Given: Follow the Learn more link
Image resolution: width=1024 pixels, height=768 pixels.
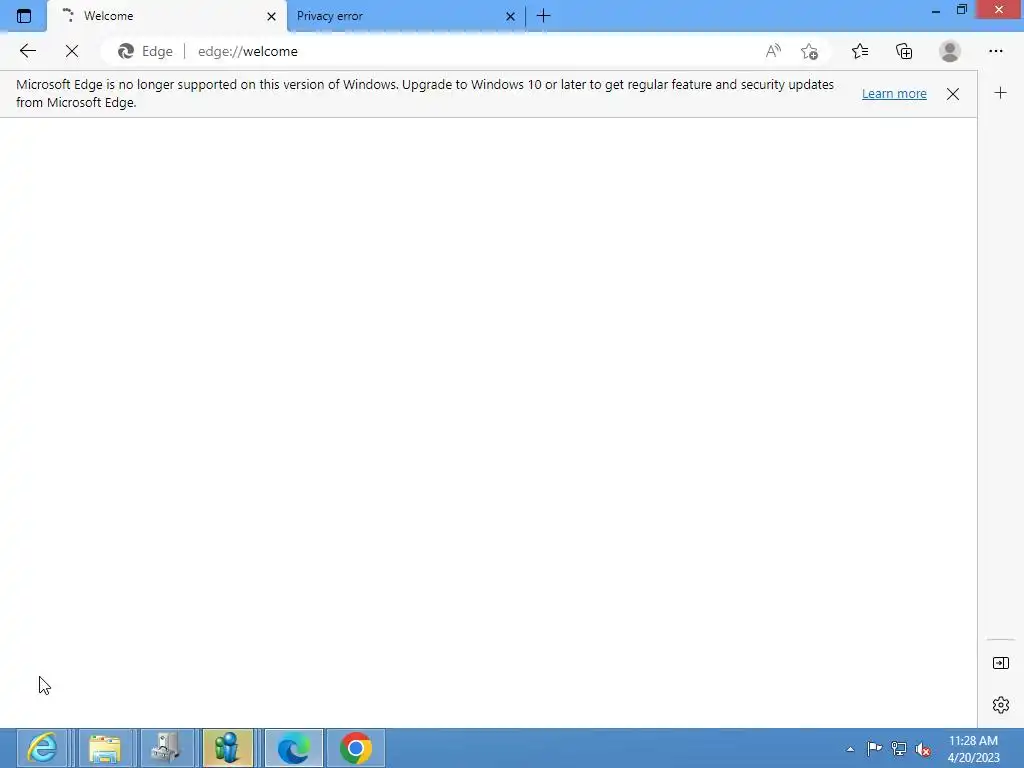Looking at the screenshot, I should 894,93.
